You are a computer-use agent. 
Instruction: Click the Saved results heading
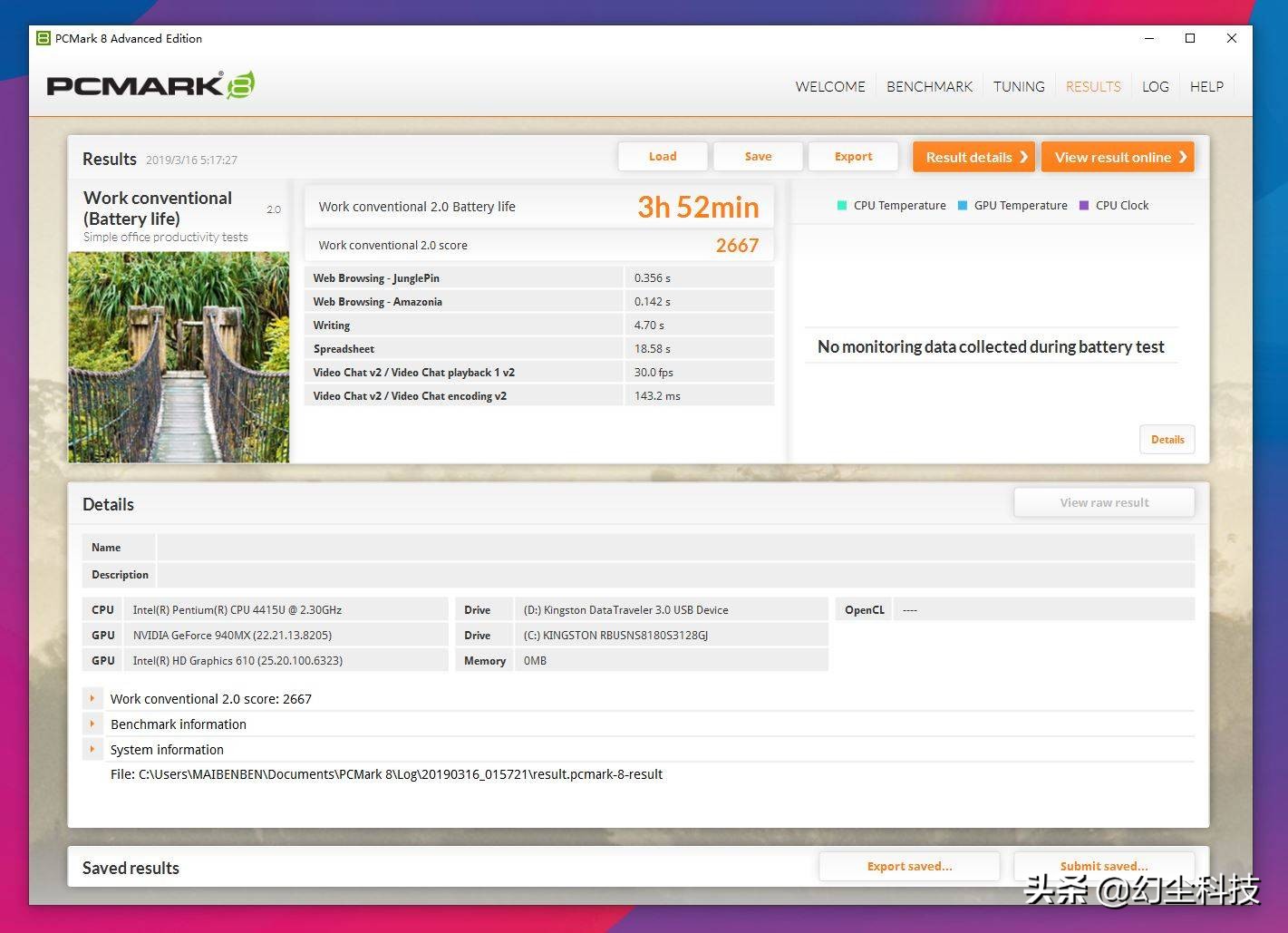[x=131, y=868]
